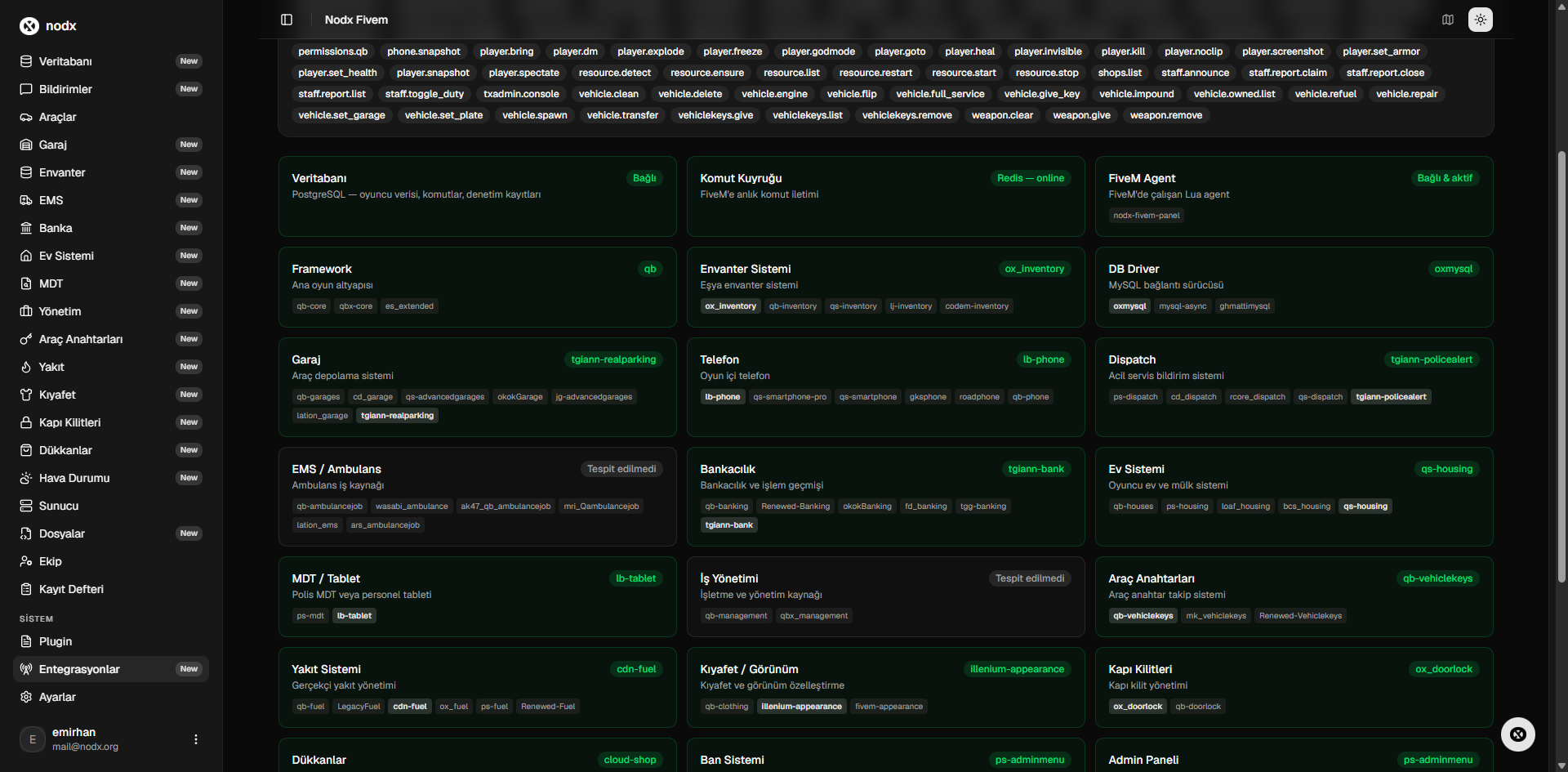The width and height of the screenshot is (1568, 772).
Task: Open Garaj using its garage icon
Action: [x=26, y=145]
